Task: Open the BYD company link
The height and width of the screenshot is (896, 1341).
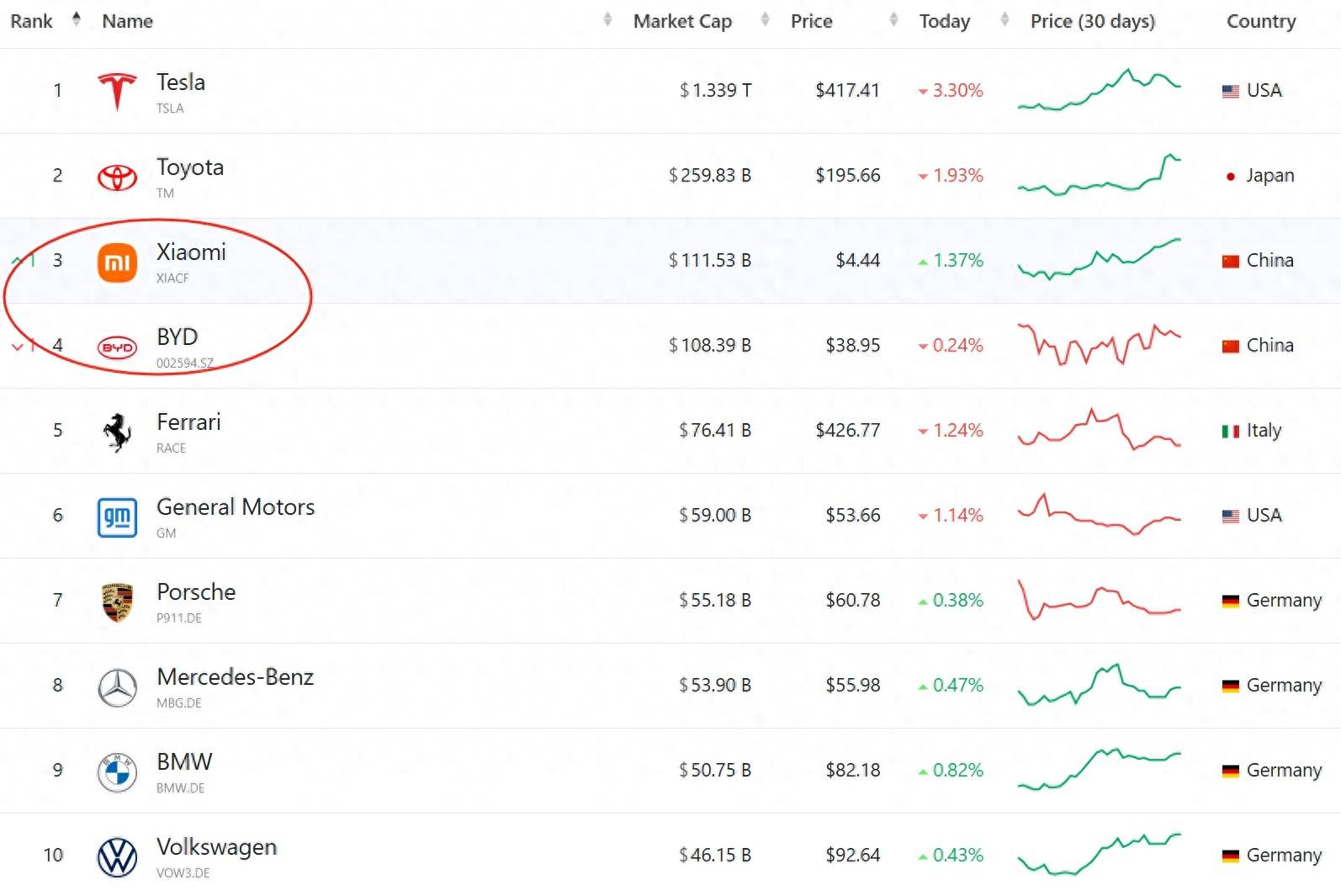Action: coord(177,337)
